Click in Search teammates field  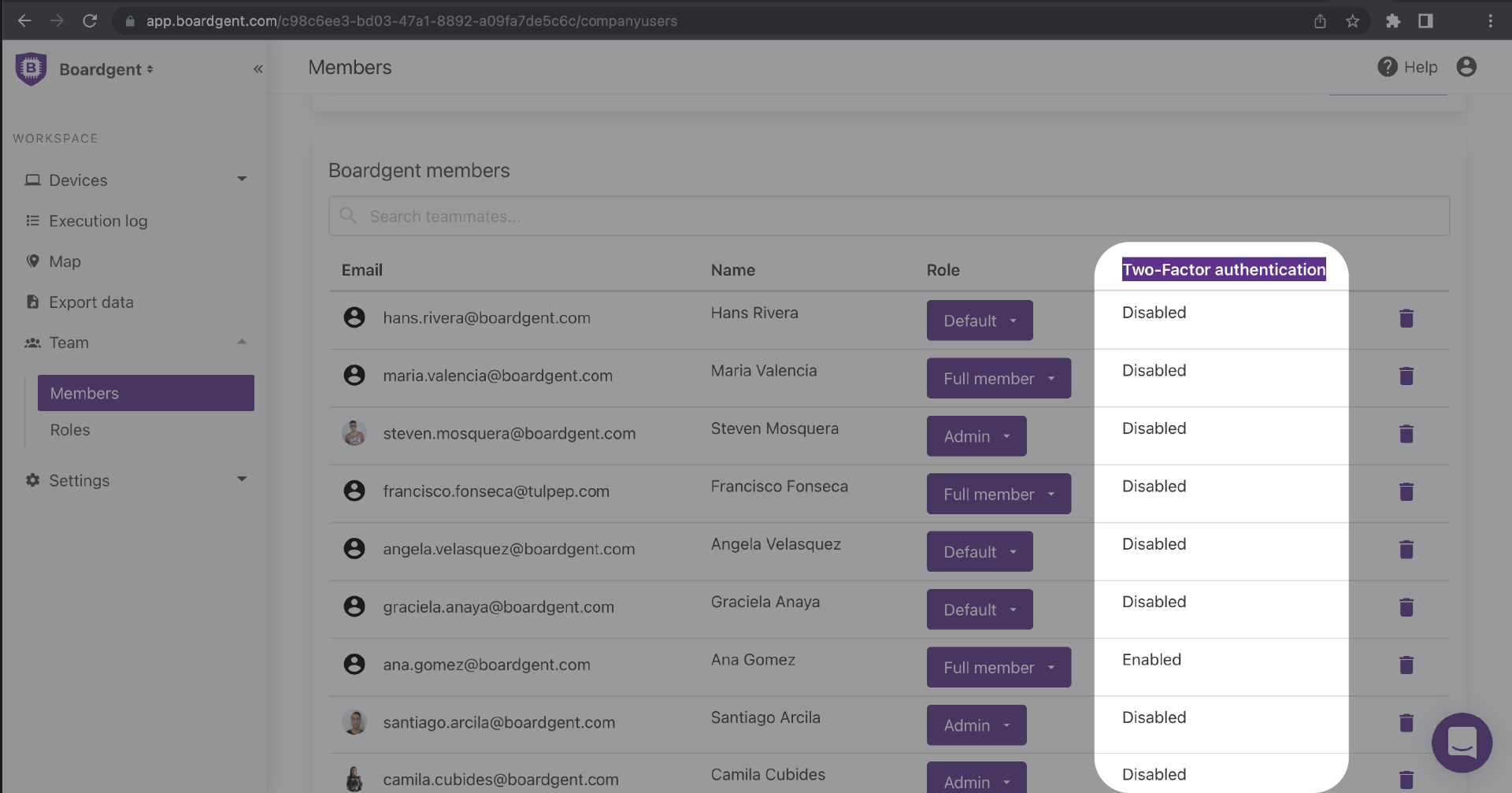coord(889,216)
